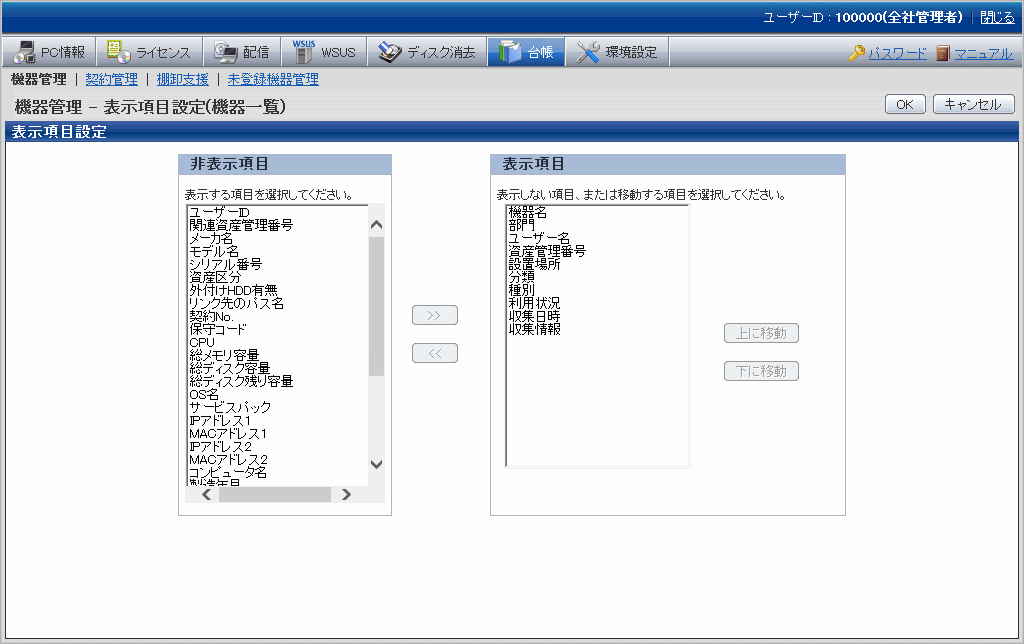
Task: Select 資産区分 in hidden items list
Action: (278, 277)
